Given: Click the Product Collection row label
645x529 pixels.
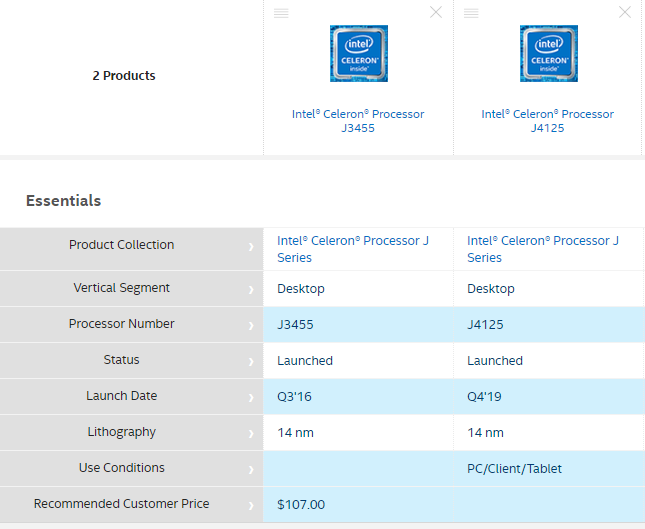Looking at the screenshot, I should pos(121,245).
